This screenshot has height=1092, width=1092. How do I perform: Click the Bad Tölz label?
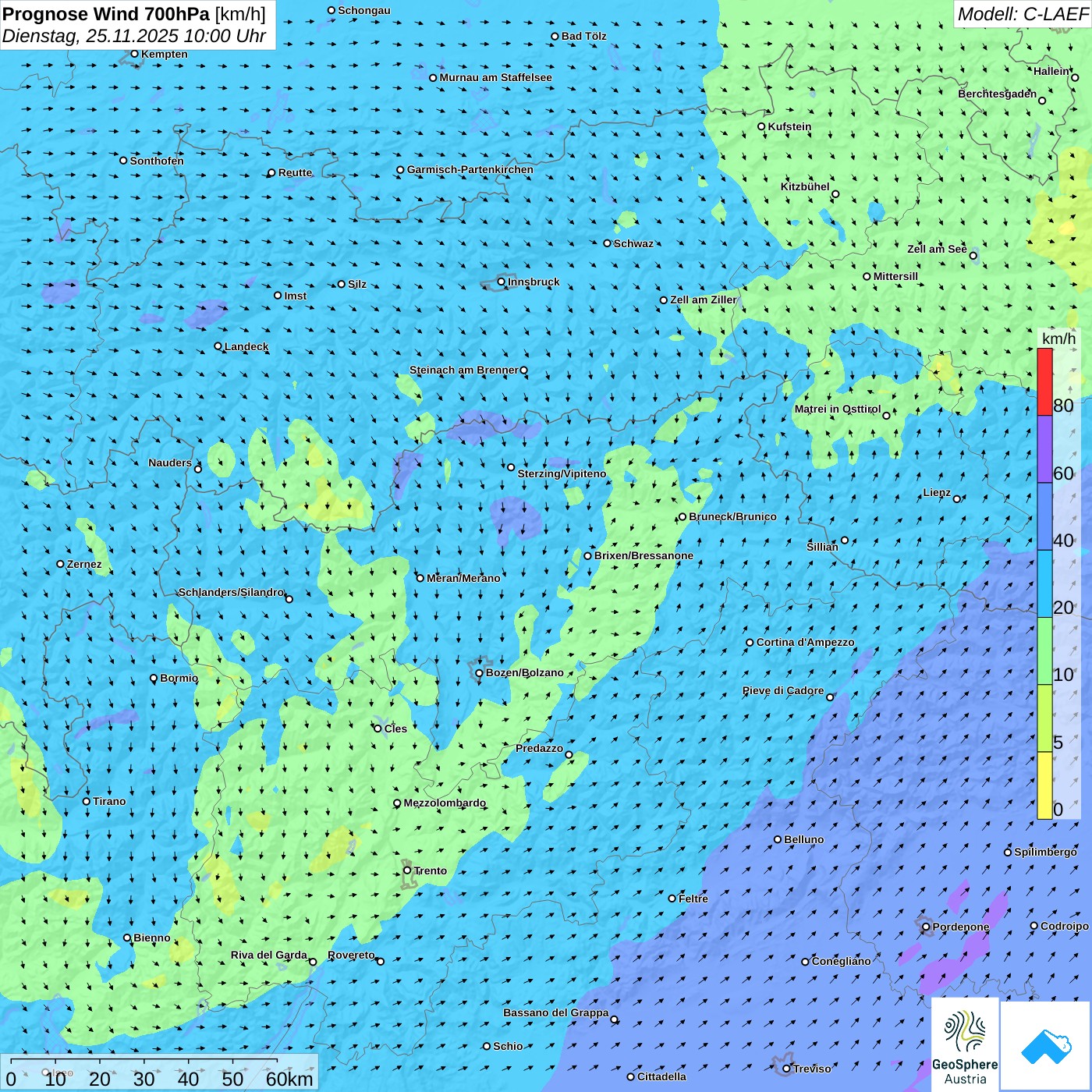[583, 36]
